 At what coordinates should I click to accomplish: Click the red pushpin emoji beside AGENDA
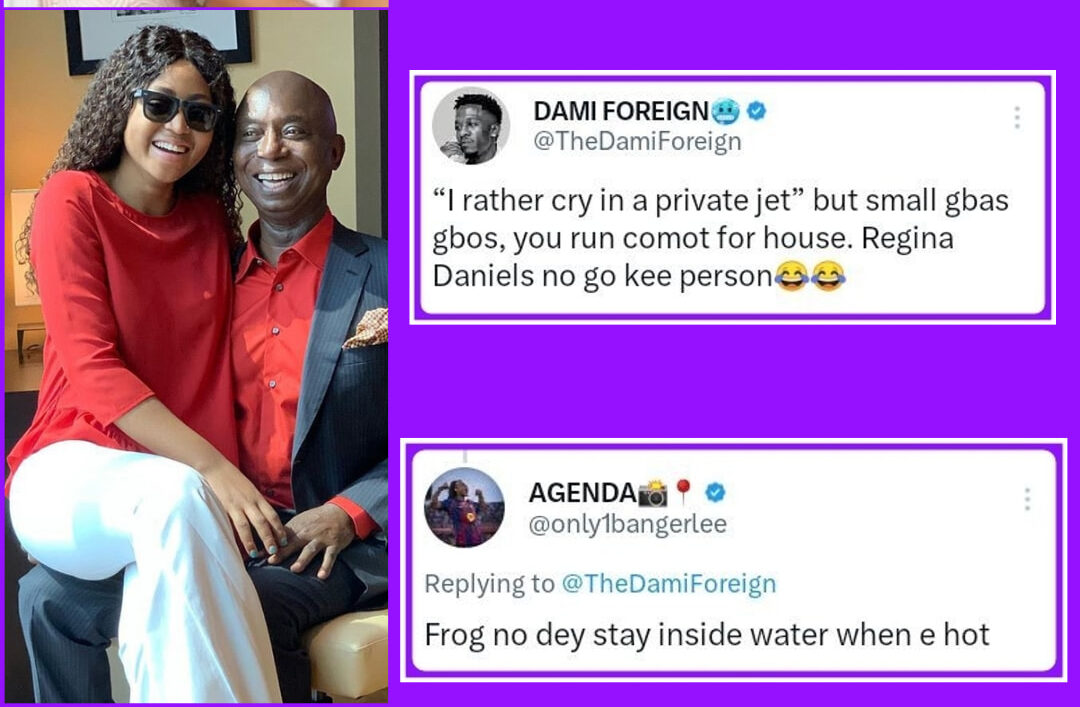click(x=683, y=491)
